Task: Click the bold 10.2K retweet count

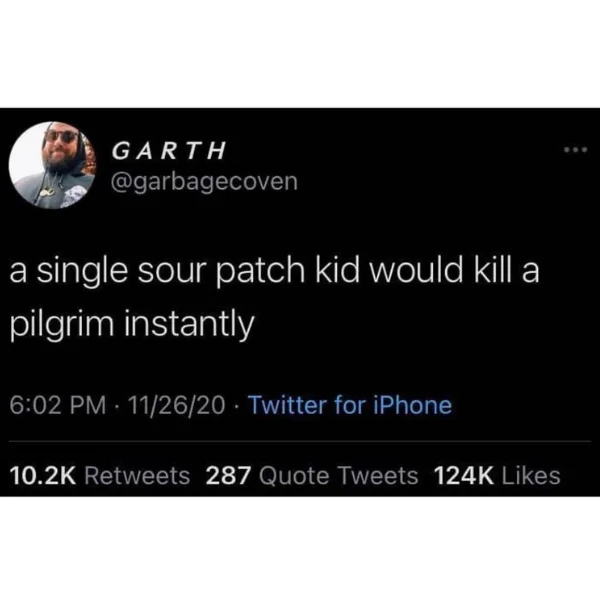Action: click(x=43, y=476)
